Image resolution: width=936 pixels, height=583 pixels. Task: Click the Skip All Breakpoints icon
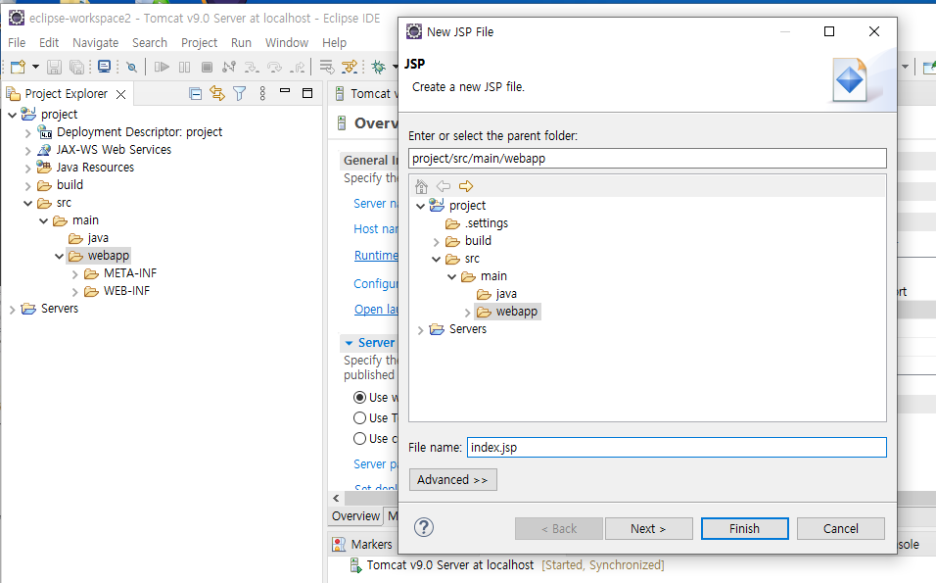click(x=132, y=67)
